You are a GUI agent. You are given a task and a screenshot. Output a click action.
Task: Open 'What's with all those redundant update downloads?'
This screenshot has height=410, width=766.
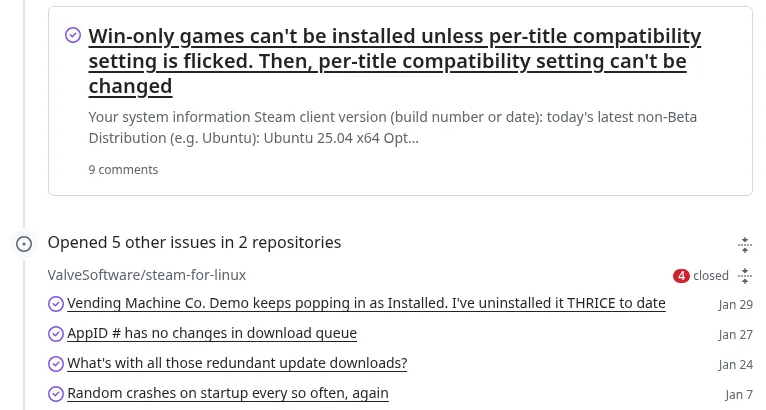[237, 364]
